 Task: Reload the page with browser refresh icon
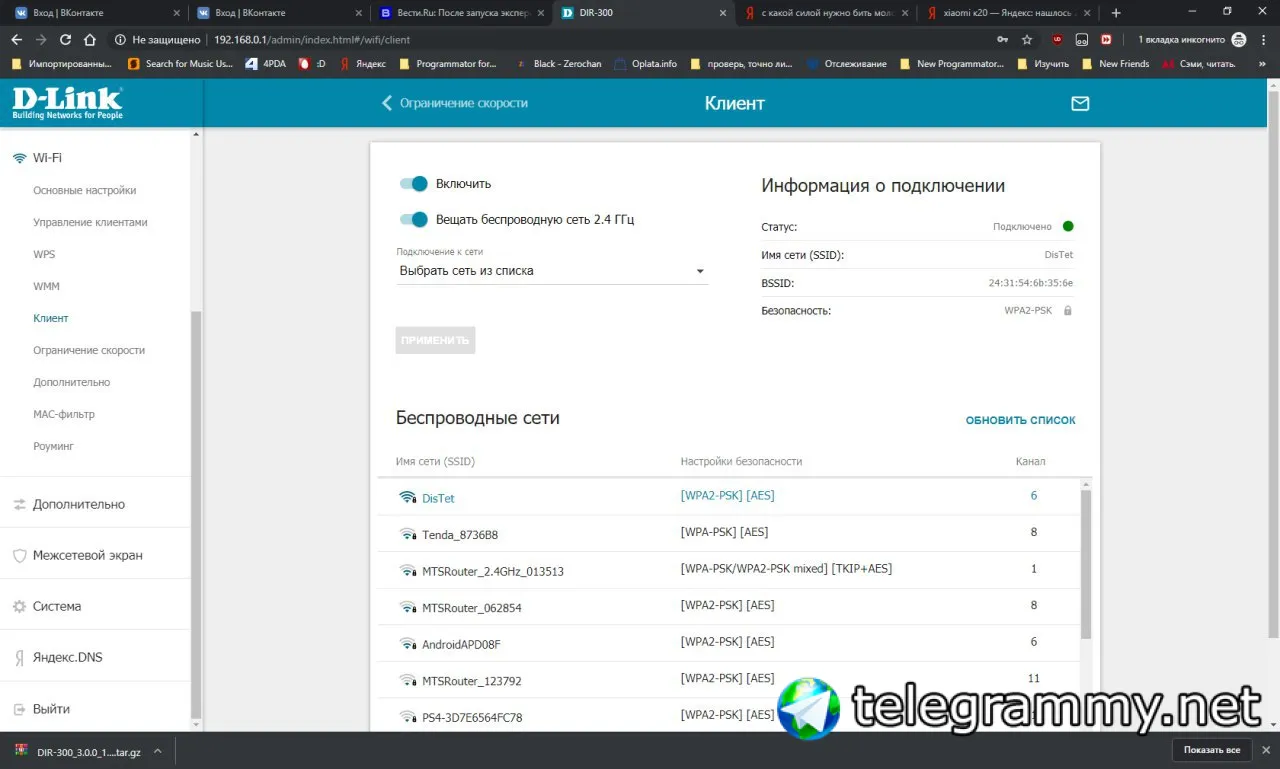[65, 40]
